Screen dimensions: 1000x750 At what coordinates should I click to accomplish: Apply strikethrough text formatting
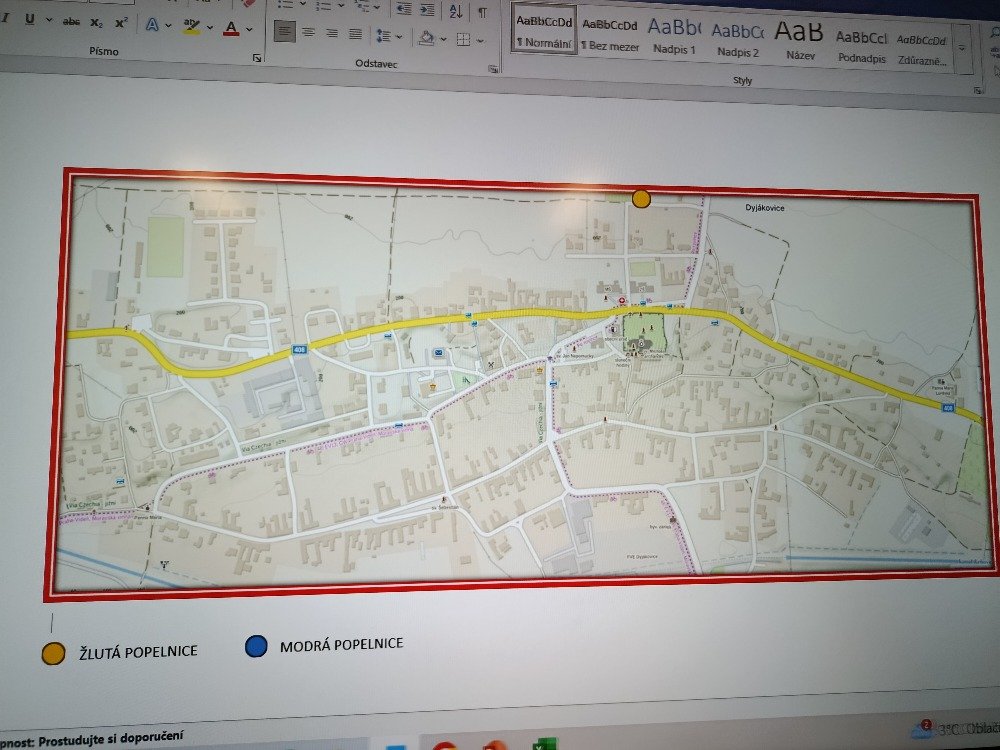tap(71, 22)
